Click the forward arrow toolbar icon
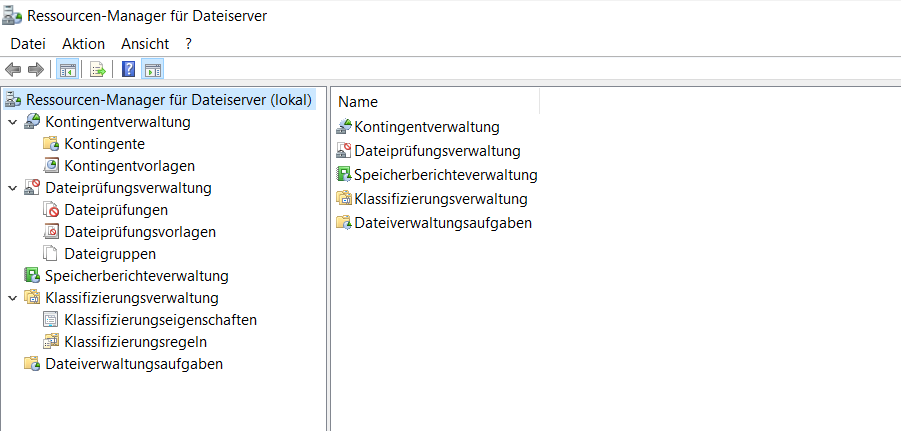Image resolution: width=901 pixels, height=431 pixels. (x=36, y=69)
